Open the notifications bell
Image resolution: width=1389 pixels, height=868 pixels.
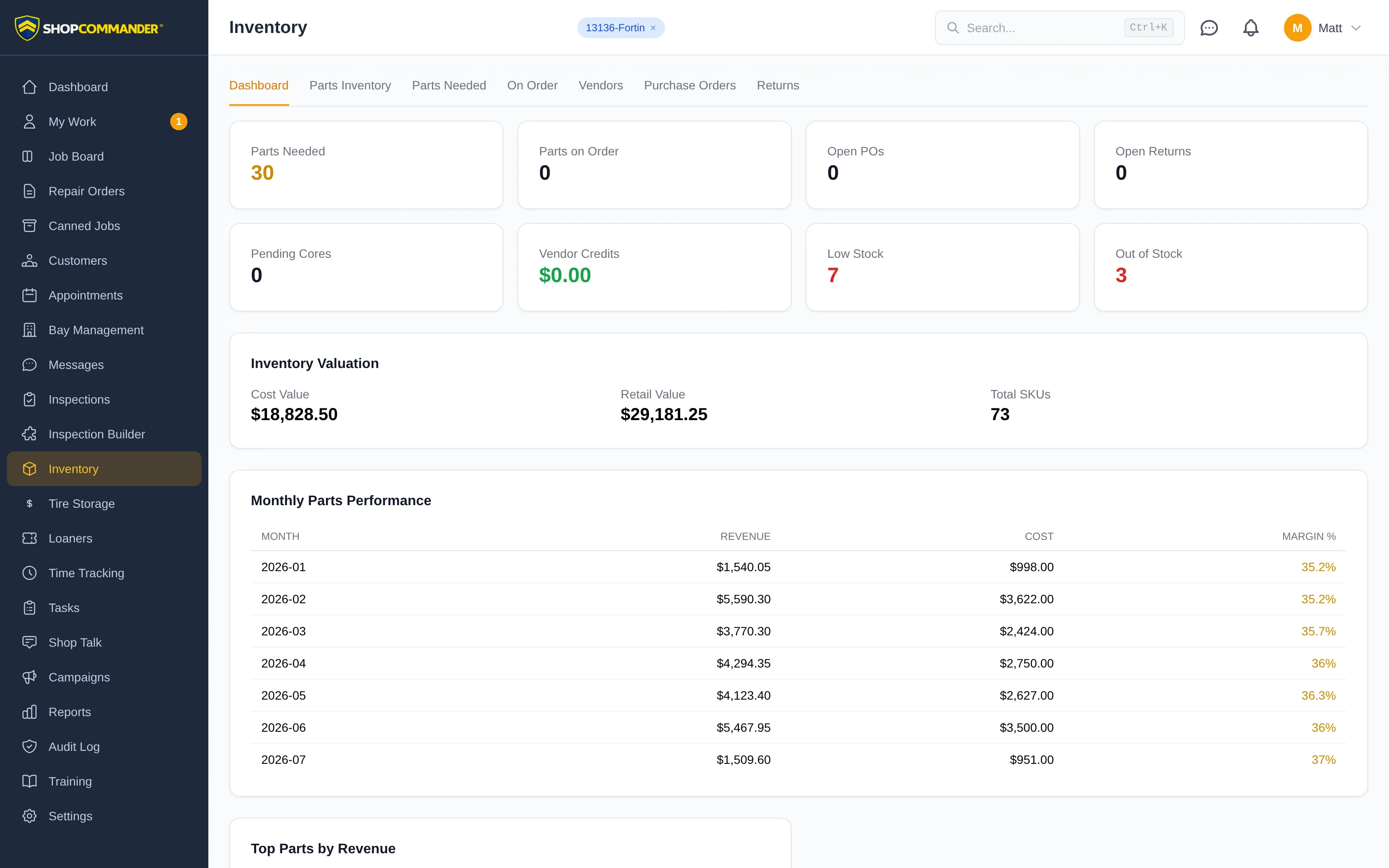pos(1251,27)
